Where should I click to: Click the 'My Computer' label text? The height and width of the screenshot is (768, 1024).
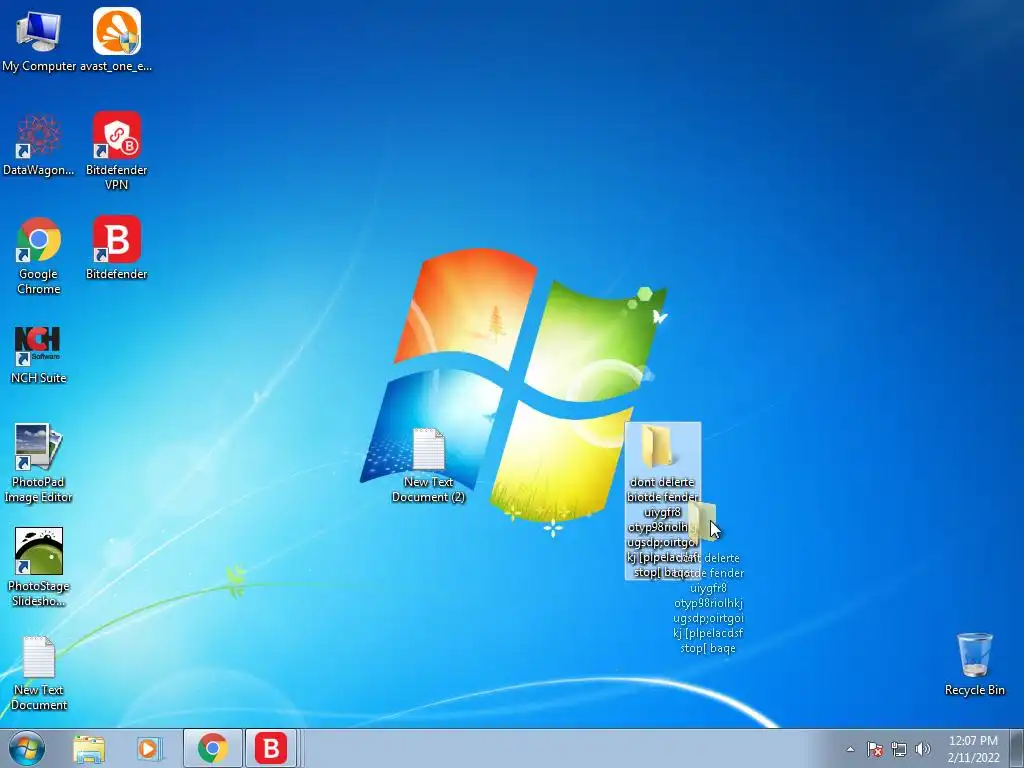tap(39, 66)
